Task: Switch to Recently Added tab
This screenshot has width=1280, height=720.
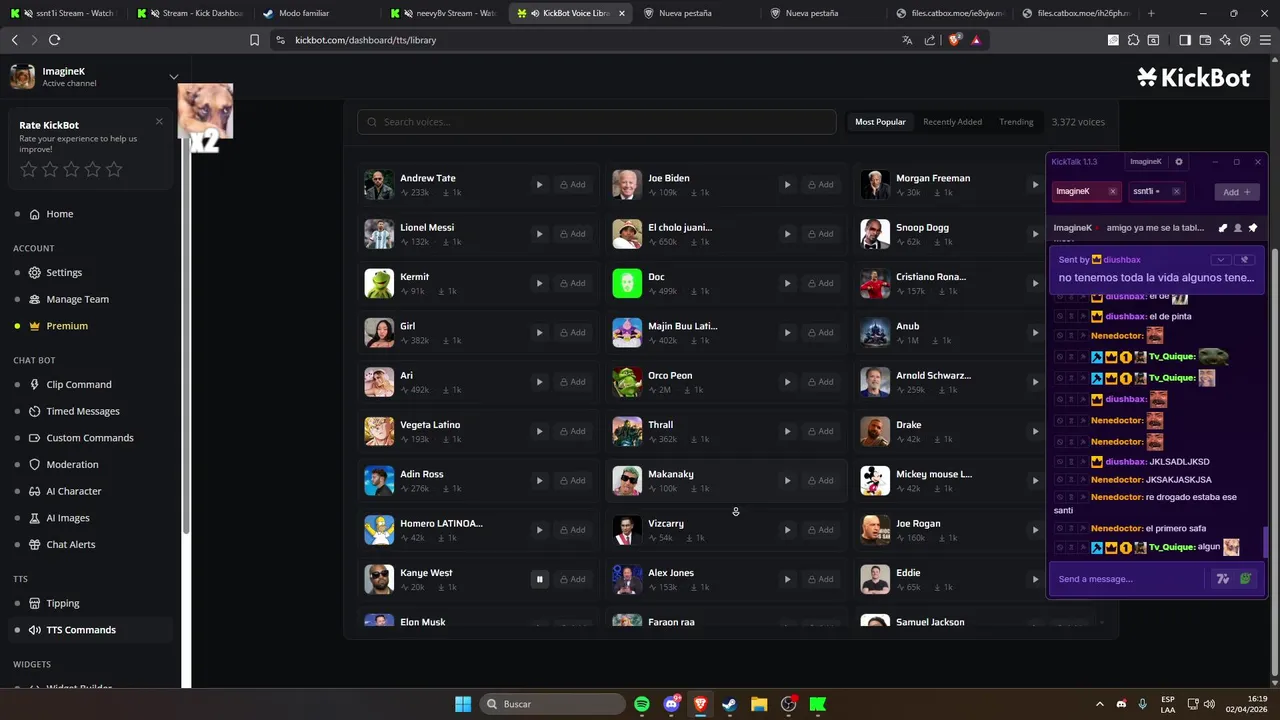Action: tap(952, 122)
